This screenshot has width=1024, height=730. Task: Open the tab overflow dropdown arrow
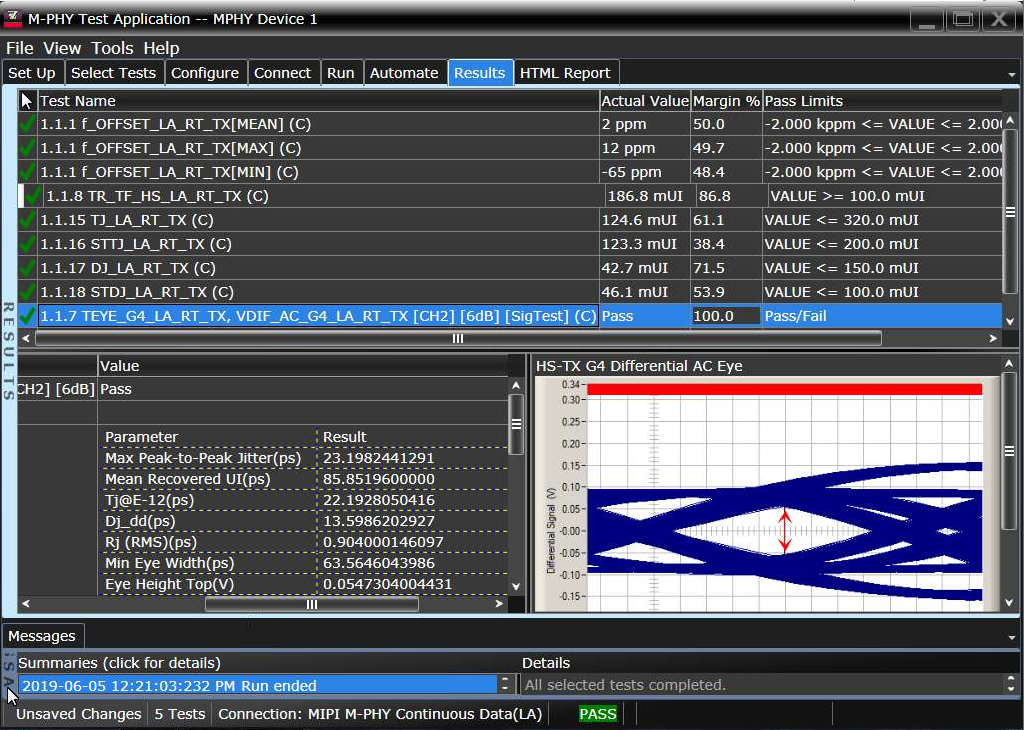(x=1012, y=74)
